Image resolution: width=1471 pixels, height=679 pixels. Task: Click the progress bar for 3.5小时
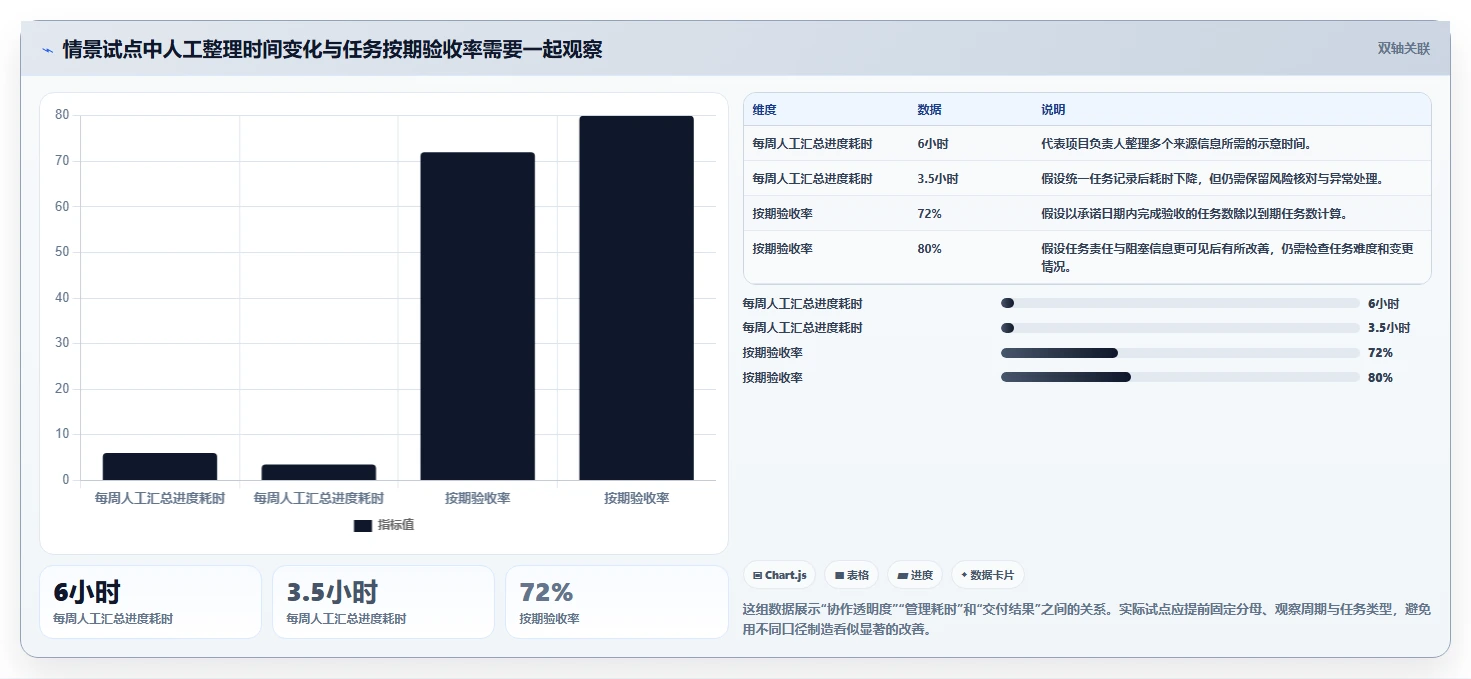click(x=1180, y=328)
